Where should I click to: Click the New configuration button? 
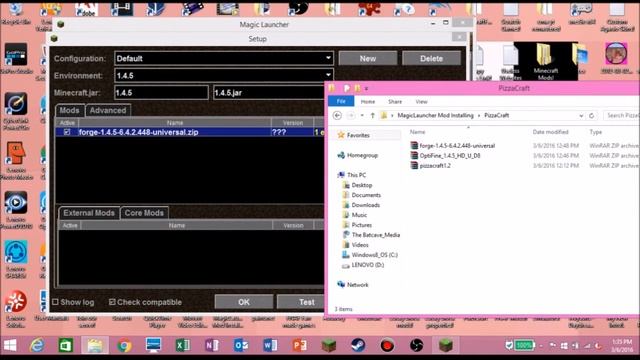[368, 58]
